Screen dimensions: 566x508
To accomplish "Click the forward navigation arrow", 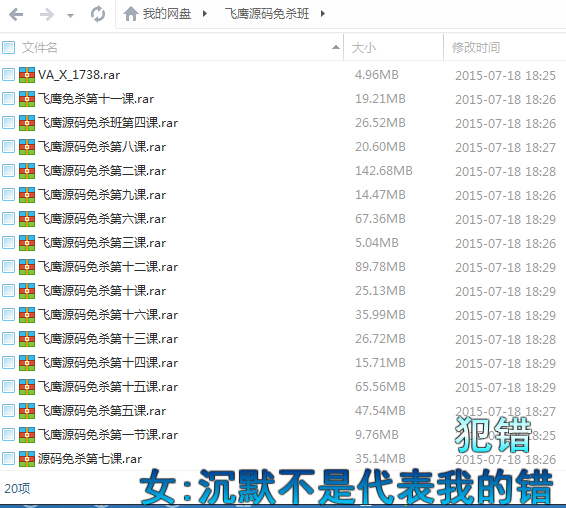I will [47, 15].
